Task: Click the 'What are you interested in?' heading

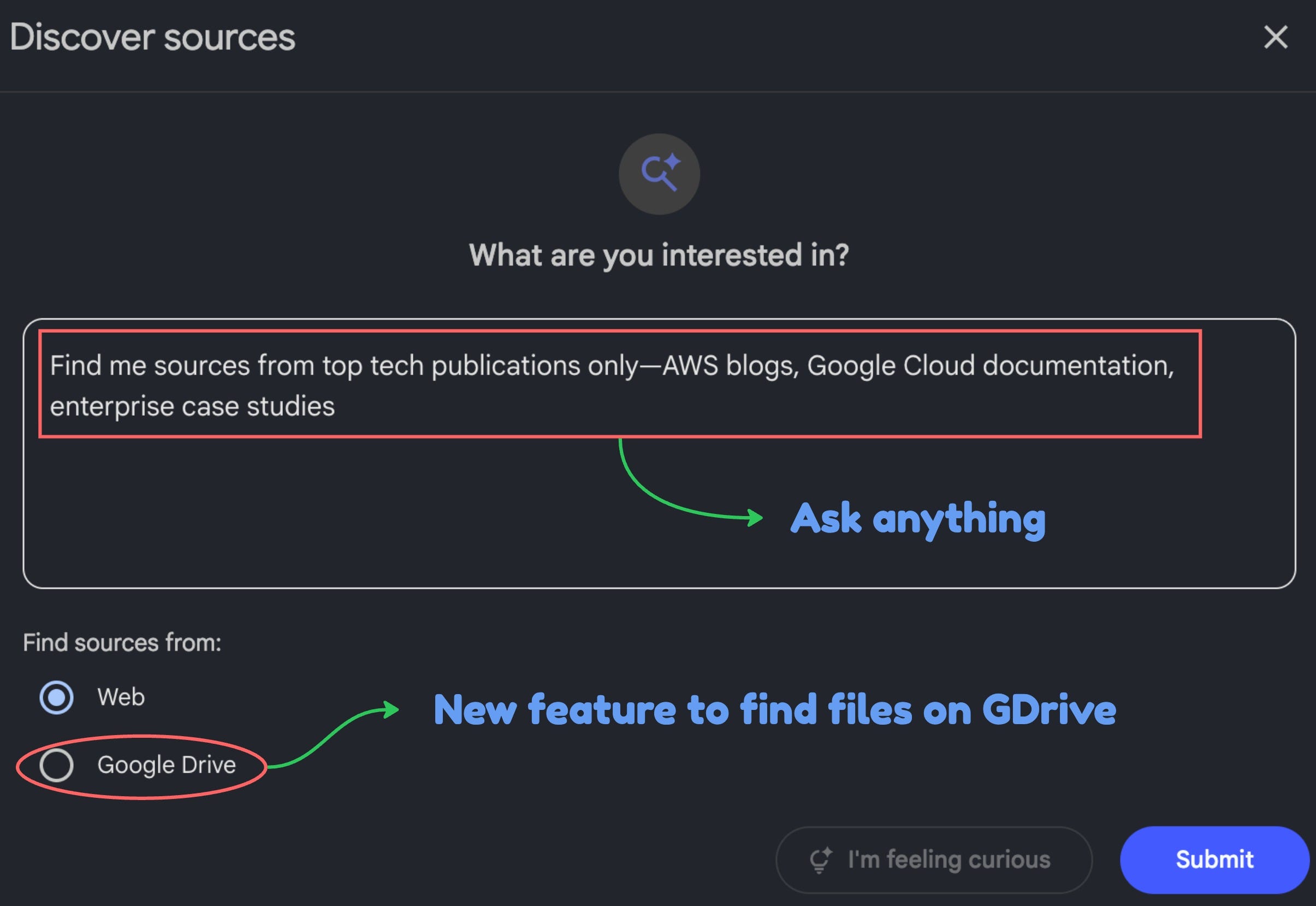Action: [659, 255]
